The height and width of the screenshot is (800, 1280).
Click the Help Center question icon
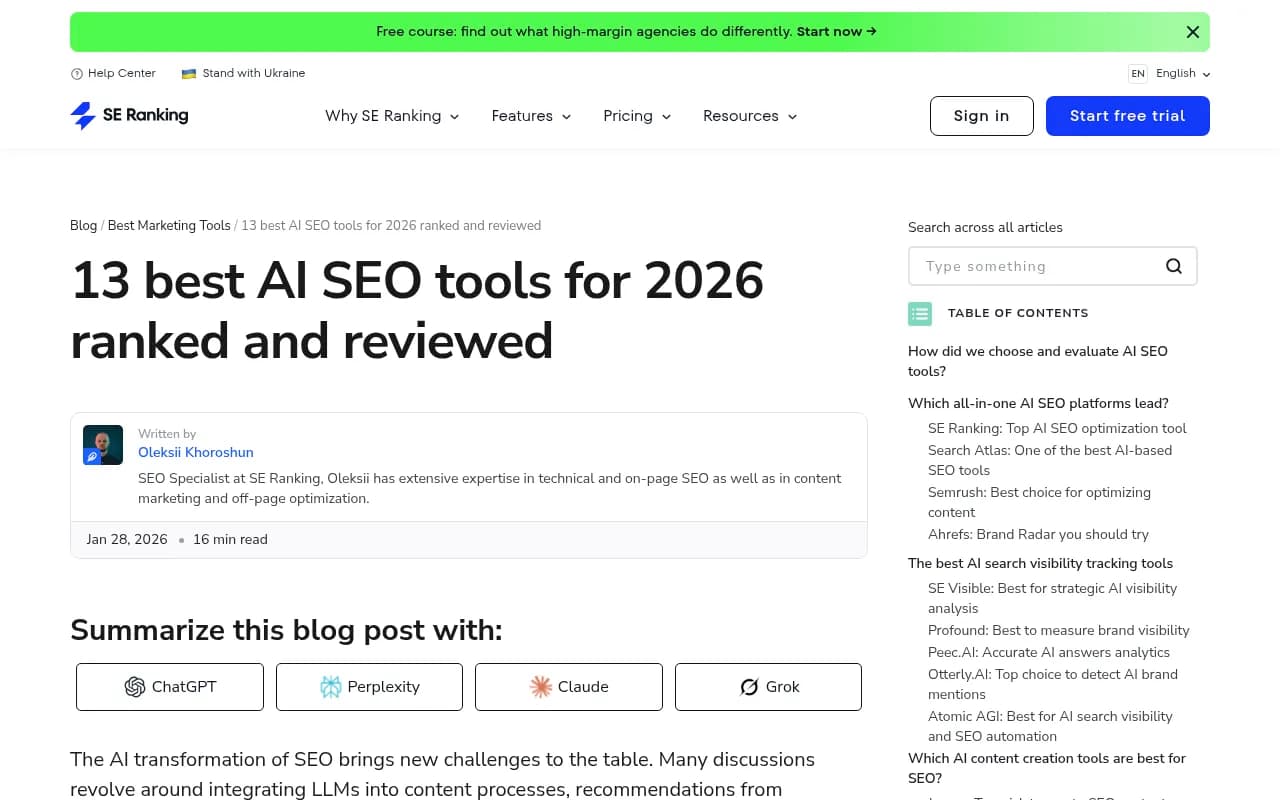77,74
